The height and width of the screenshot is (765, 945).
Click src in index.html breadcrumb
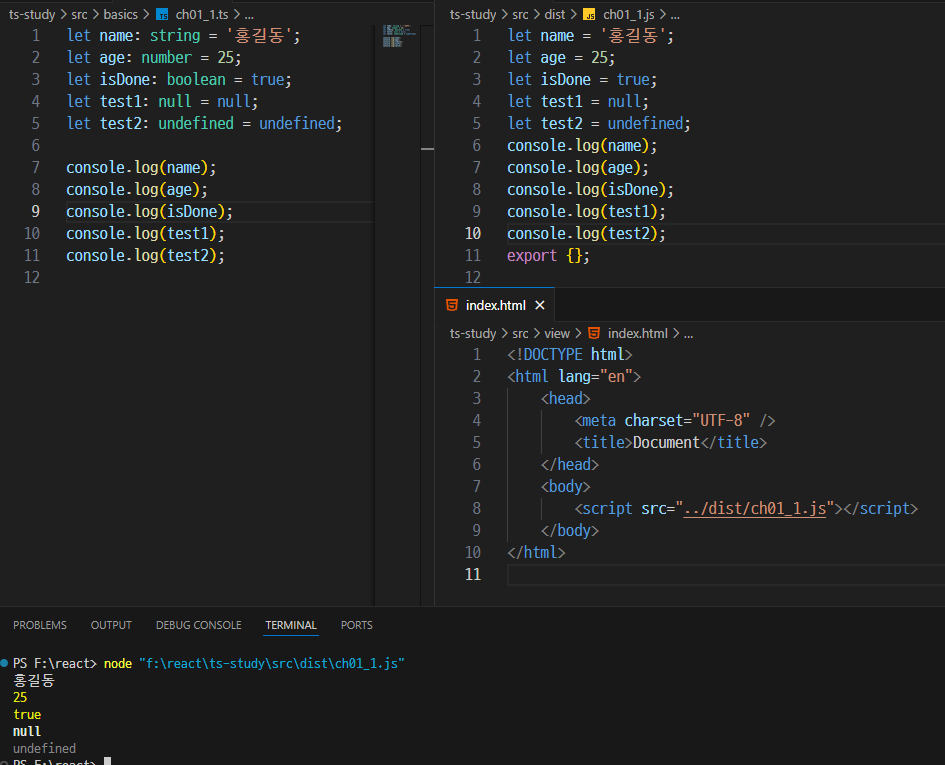pyautogui.click(x=520, y=333)
